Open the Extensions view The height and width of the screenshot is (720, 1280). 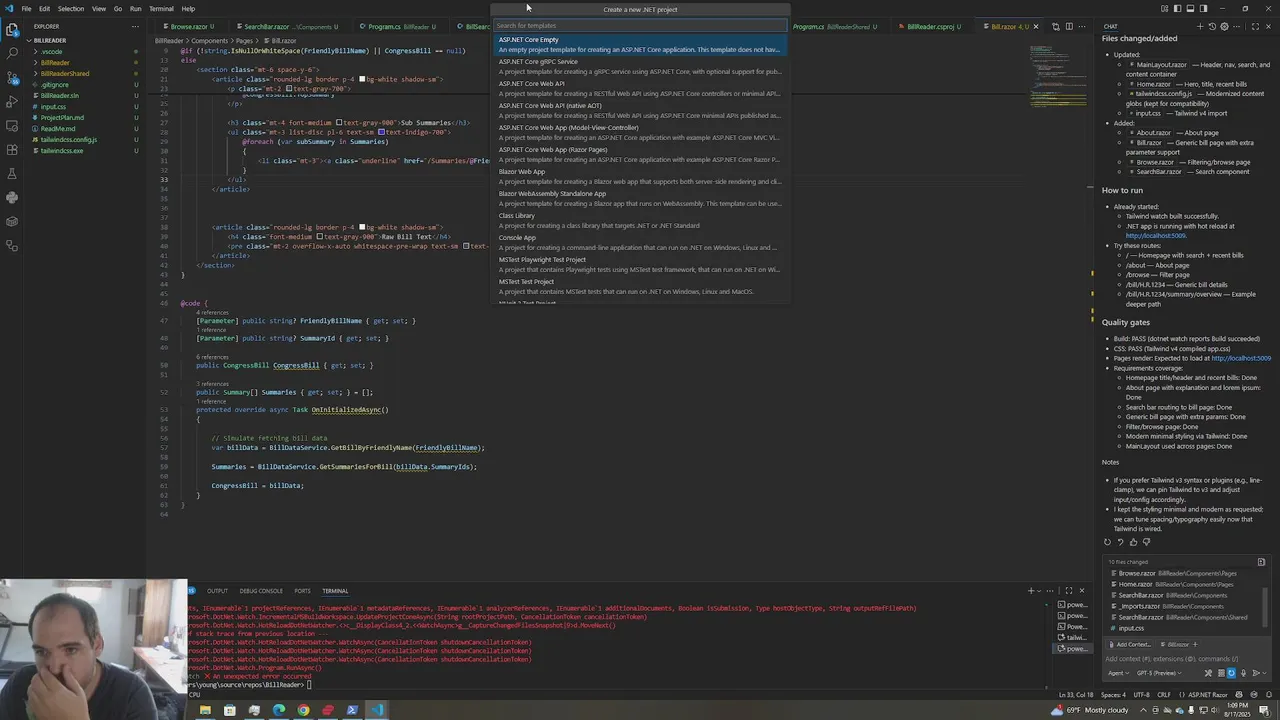point(12,149)
